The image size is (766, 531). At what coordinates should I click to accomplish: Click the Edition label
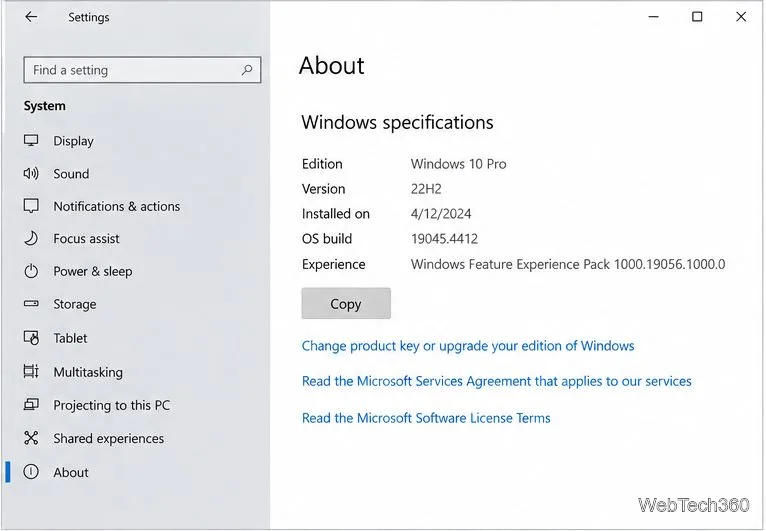(322, 164)
